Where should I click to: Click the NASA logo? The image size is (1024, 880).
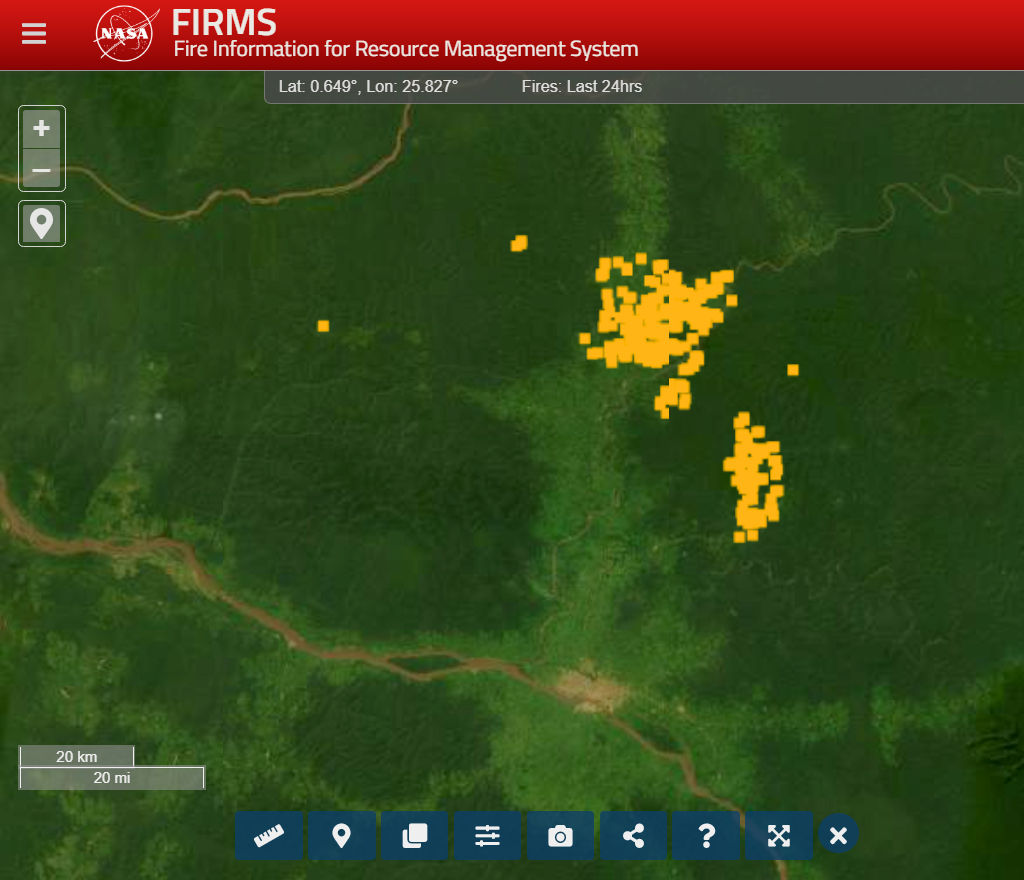pos(124,35)
